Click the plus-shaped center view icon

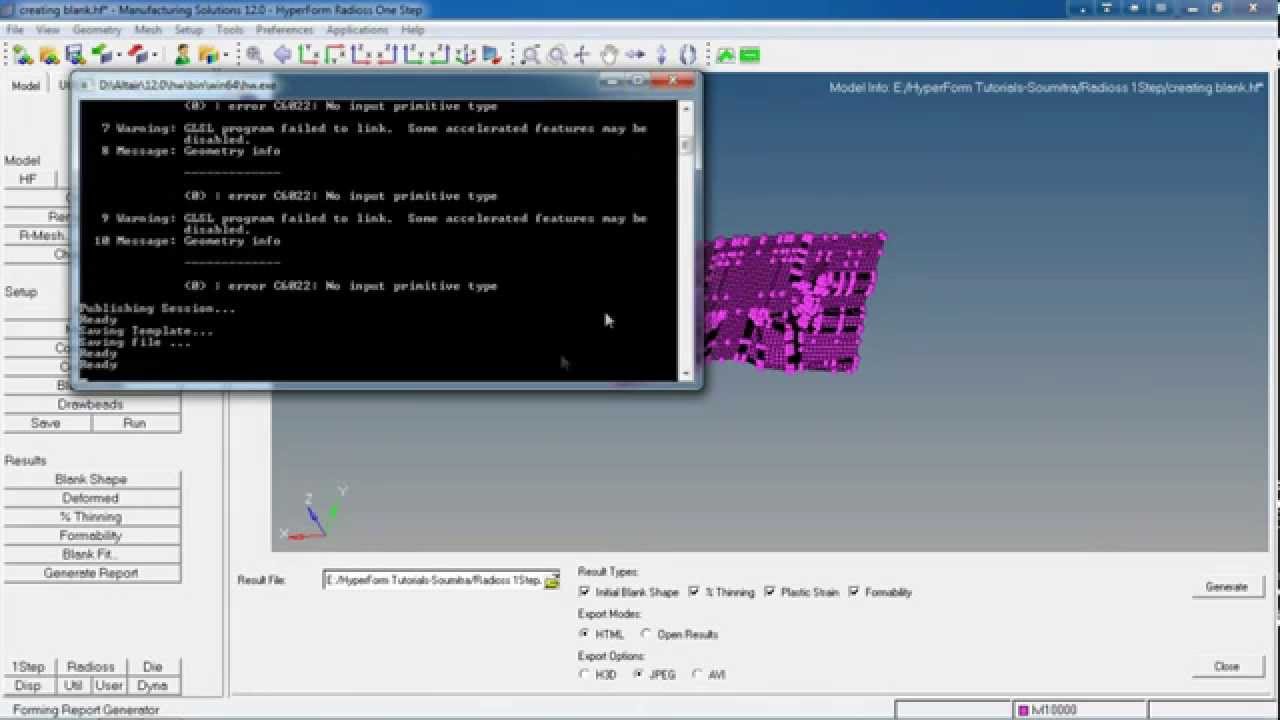pyautogui.click(x=583, y=54)
